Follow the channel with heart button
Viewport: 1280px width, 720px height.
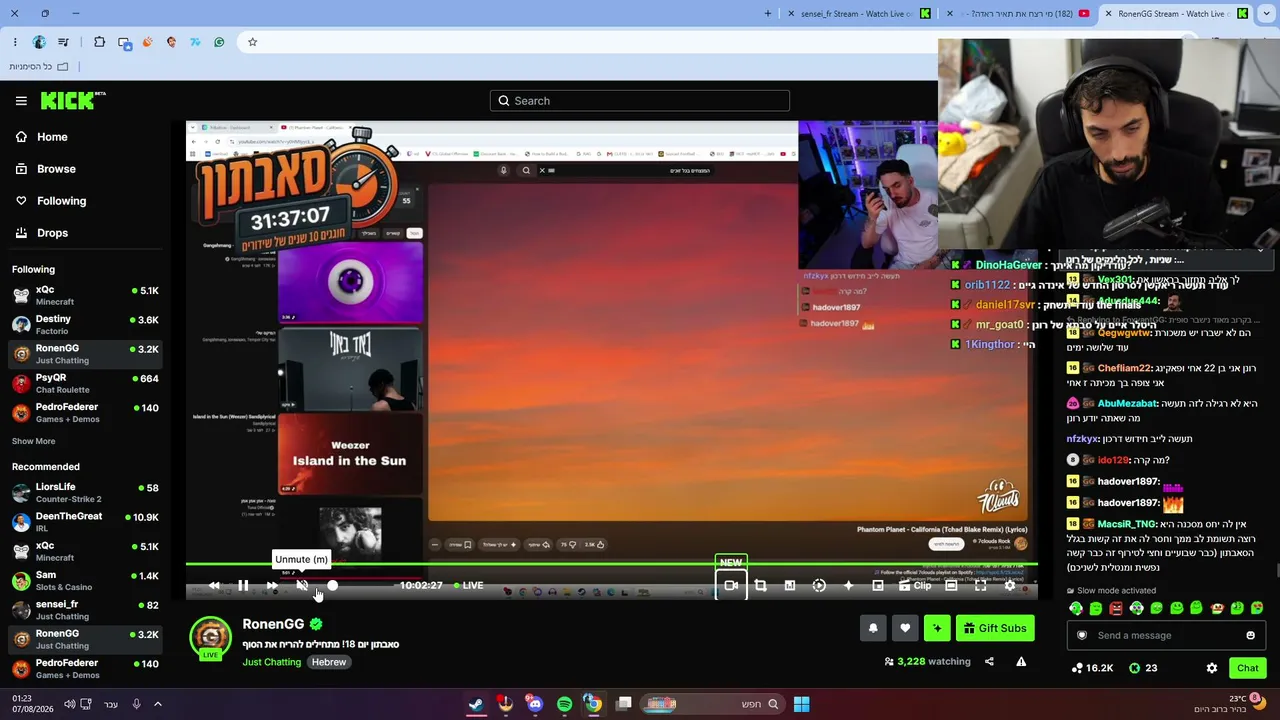(x=905, y=628)
